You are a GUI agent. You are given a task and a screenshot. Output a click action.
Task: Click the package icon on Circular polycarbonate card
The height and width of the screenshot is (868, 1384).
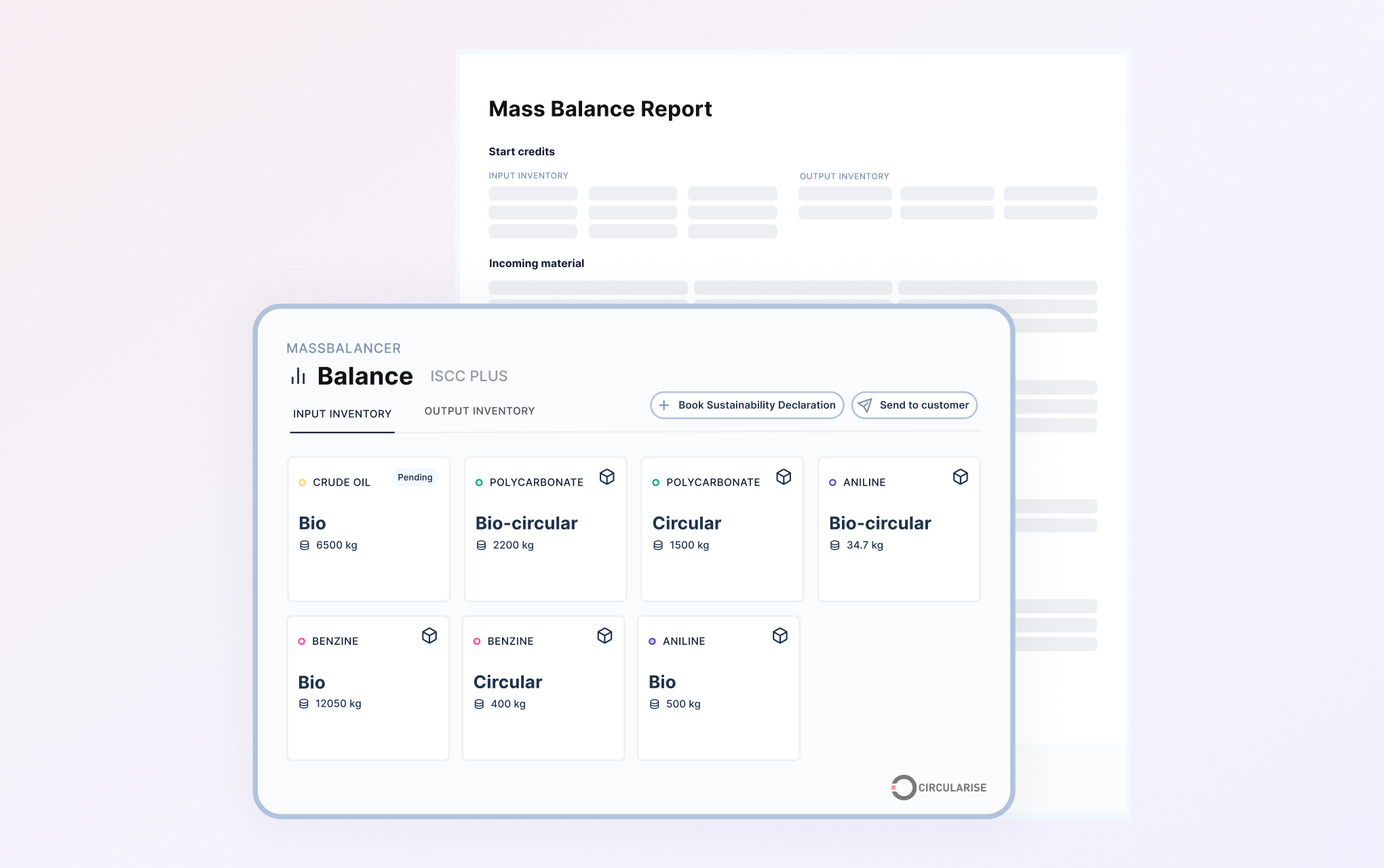pyautogui.click(x=784, y=477)
